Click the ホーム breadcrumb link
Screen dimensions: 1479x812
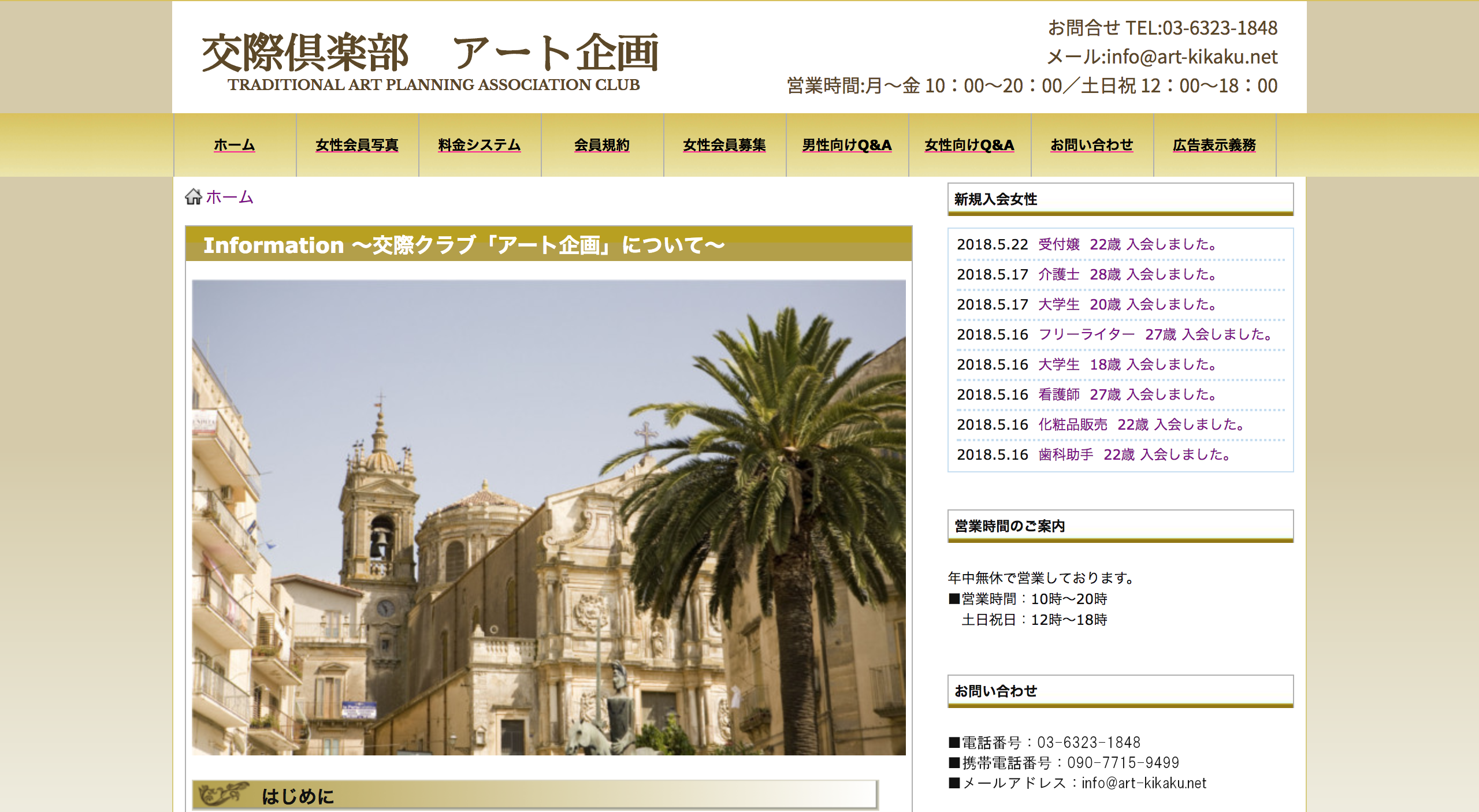[x=229, y=197]
